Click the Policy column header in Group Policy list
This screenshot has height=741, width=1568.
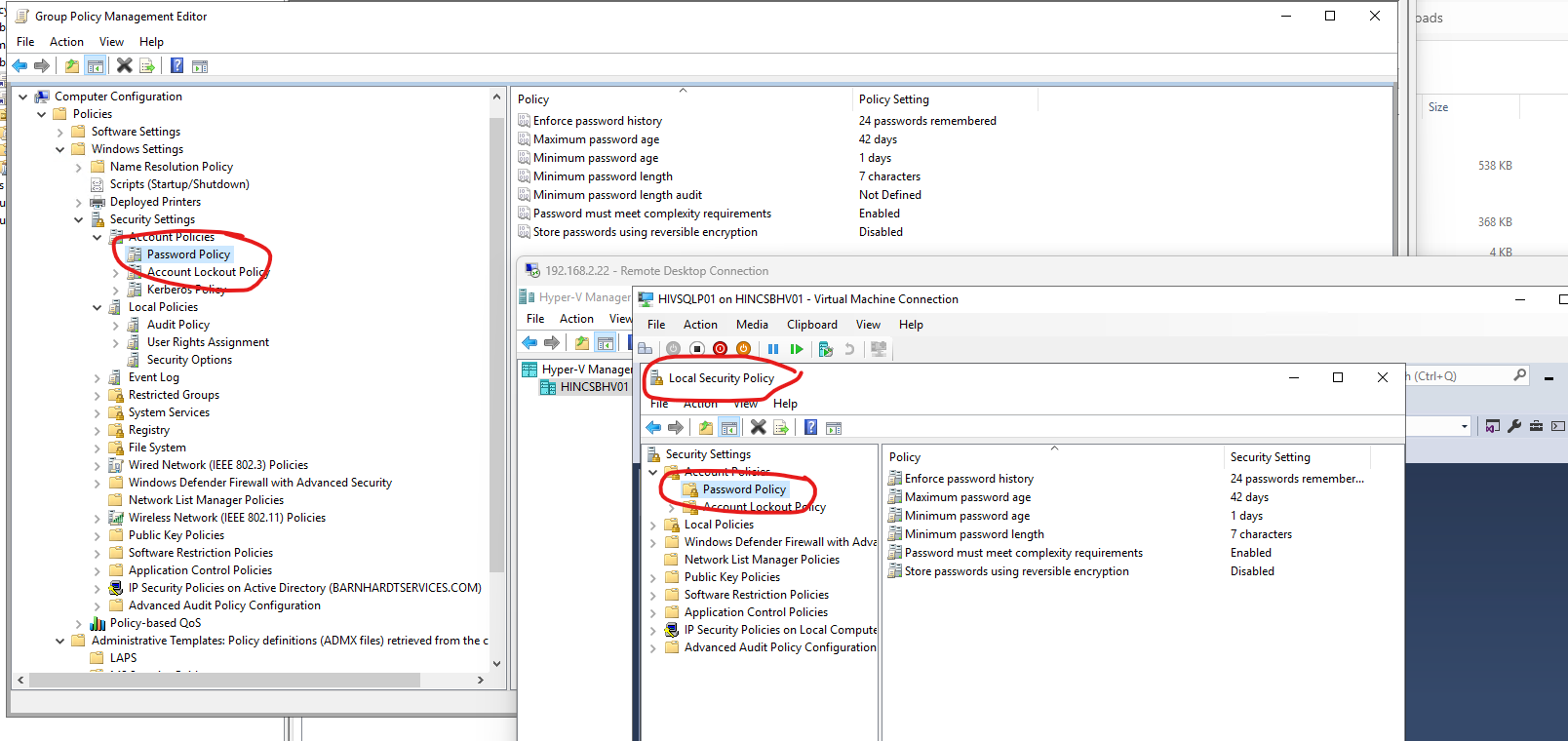[533, 99]
